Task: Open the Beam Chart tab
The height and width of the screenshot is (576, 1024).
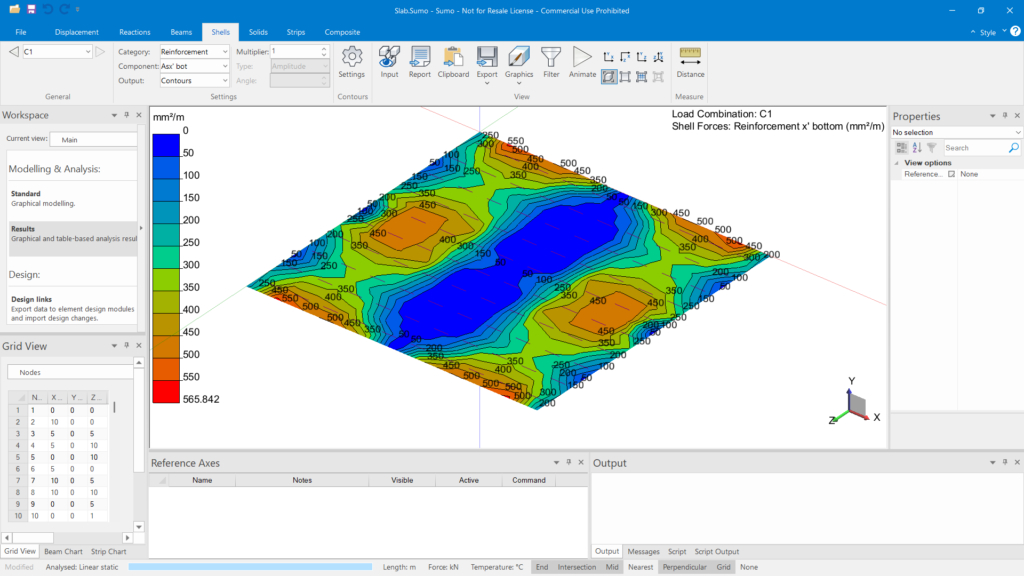Action: (x=64, y=551)
